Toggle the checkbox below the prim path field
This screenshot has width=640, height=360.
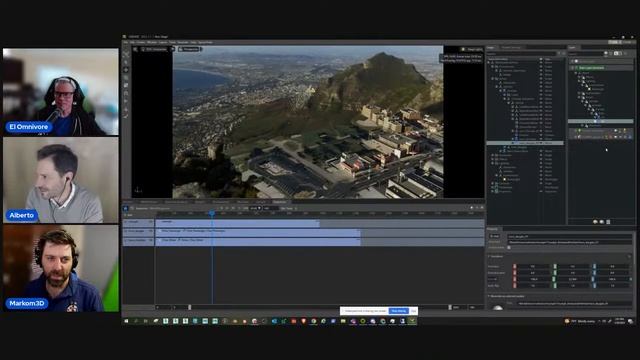[x=509, y=247]
